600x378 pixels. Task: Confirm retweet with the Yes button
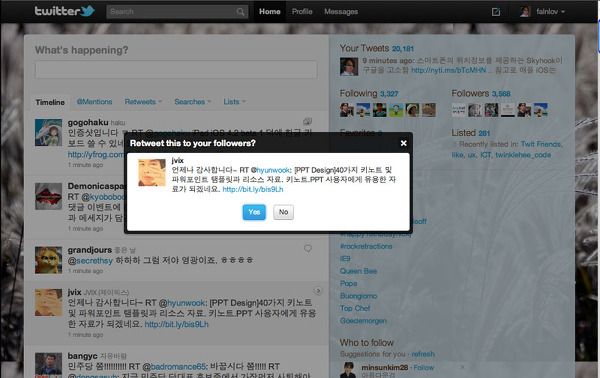click(254, 212)
